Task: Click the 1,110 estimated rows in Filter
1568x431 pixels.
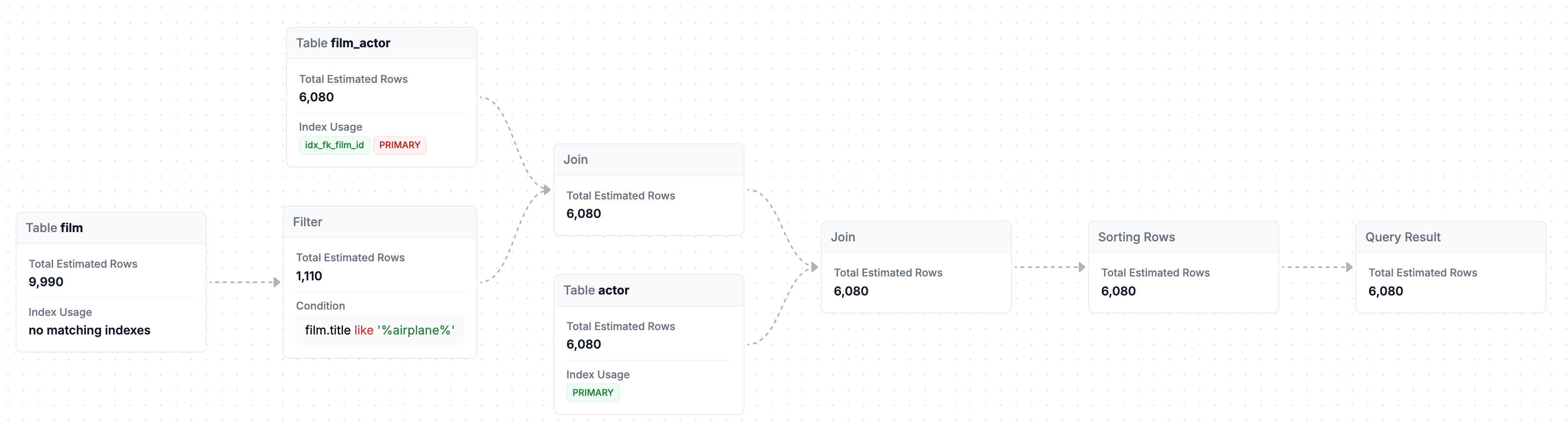Action: (308, 276)
